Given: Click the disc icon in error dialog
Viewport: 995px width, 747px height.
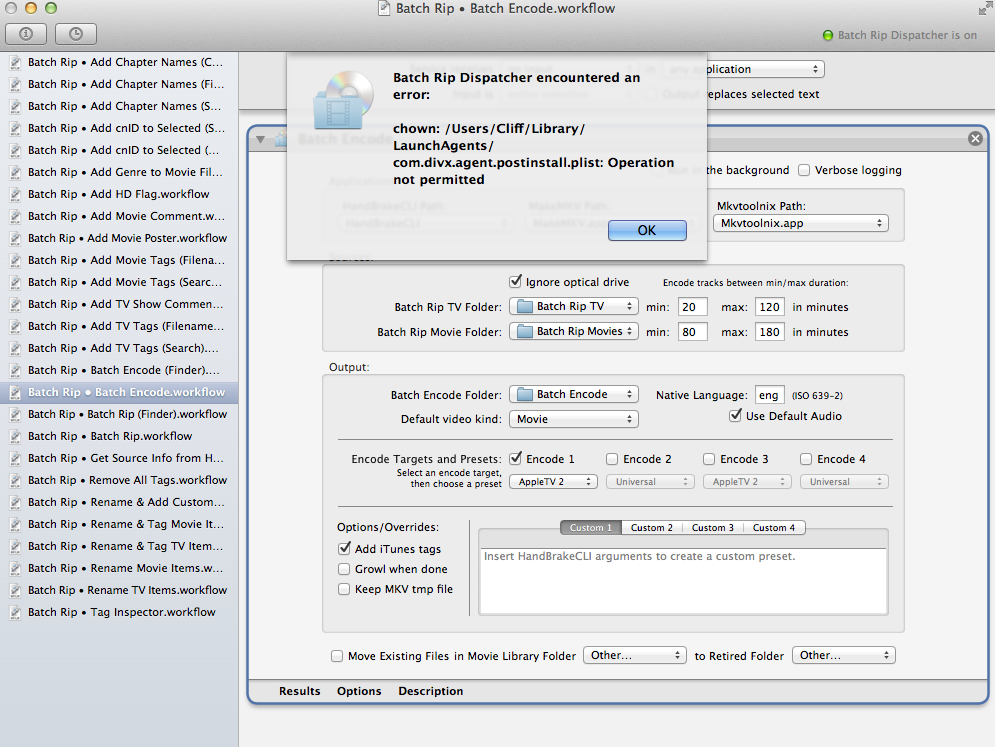Looking at the screenshot, I should (x=343, y=100).
